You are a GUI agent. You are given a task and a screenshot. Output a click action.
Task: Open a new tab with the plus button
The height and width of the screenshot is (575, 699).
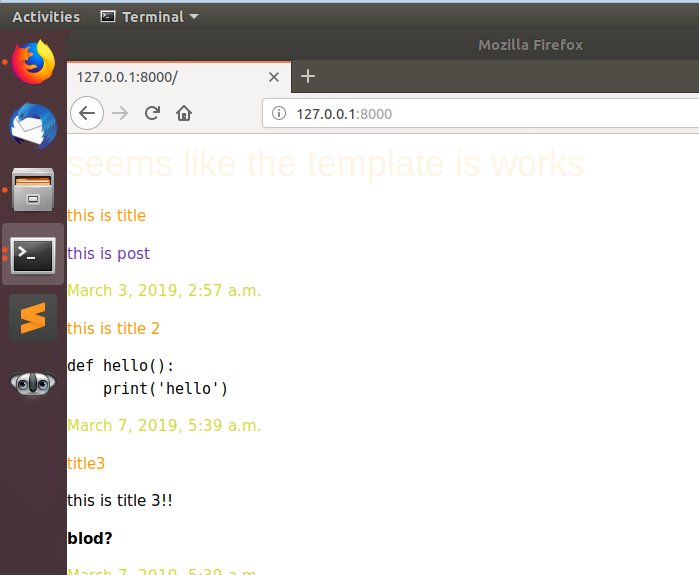click(x=308, y=76)
